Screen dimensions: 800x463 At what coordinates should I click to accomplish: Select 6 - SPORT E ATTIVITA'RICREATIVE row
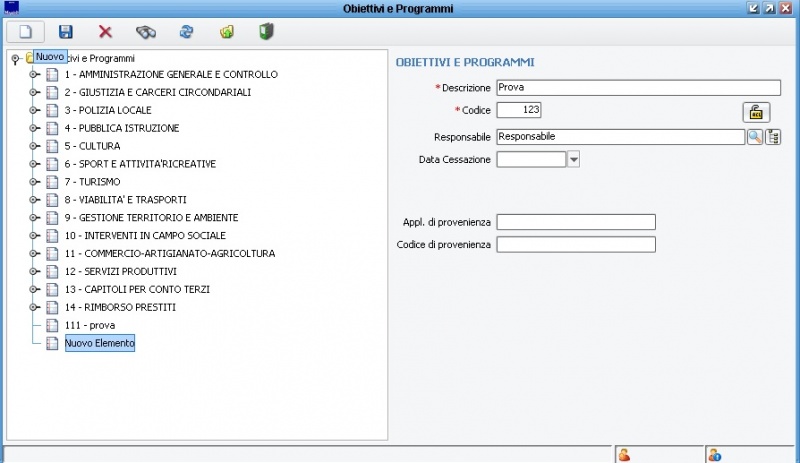coord(140,164)
